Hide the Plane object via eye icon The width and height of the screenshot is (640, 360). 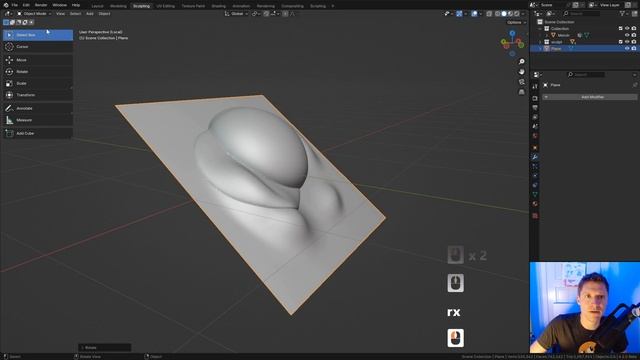pos(627,49)
